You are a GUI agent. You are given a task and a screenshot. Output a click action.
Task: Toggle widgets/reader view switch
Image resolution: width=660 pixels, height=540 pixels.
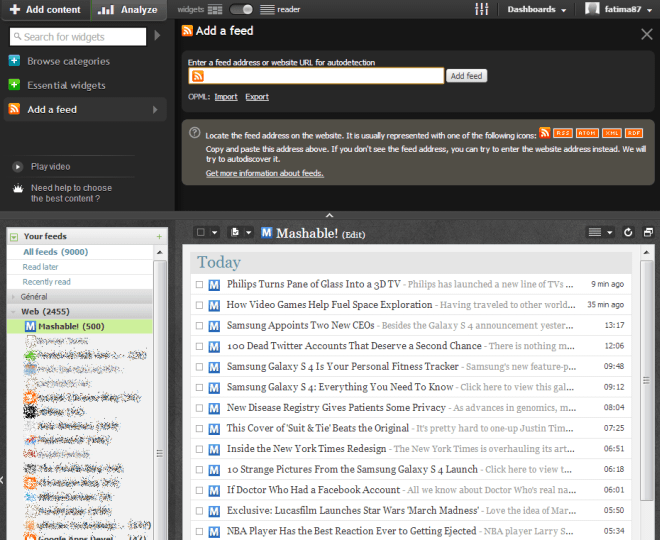point(240,9)
